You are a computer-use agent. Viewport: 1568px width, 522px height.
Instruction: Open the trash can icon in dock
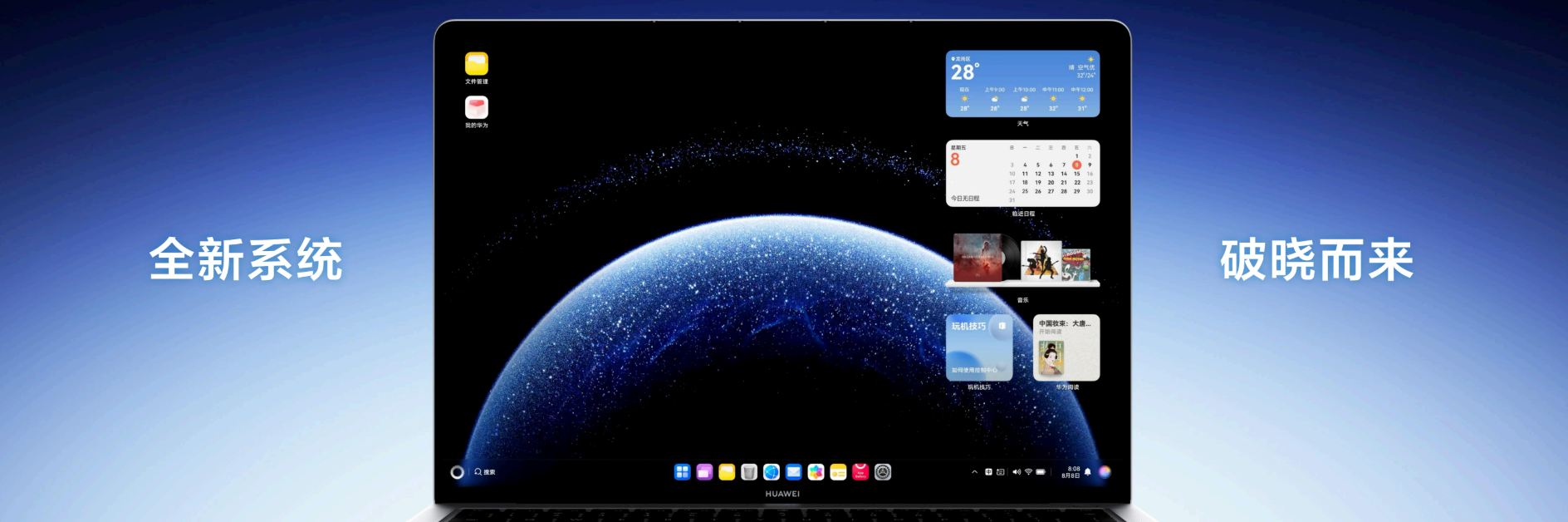click(749, 472)
